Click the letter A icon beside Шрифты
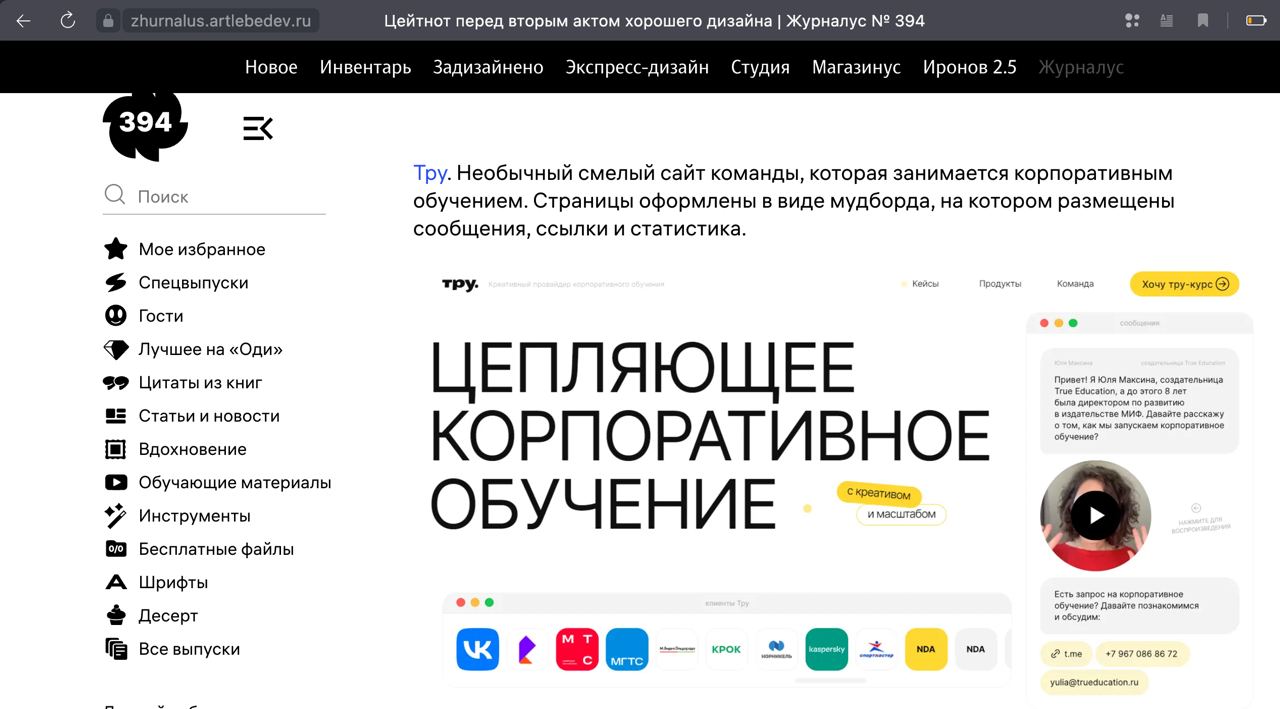Image resolution: width=1280 pixels, height=709 pixels. (x=116, y=582)
